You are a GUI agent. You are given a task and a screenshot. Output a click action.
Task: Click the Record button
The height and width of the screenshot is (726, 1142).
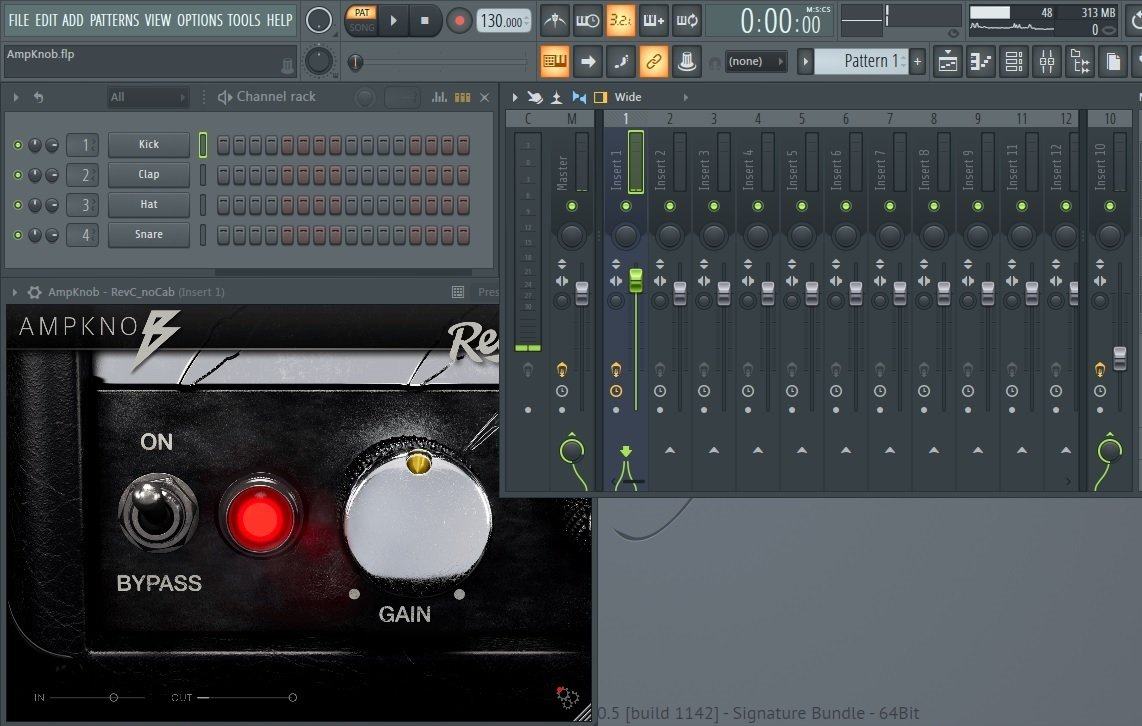459,21
